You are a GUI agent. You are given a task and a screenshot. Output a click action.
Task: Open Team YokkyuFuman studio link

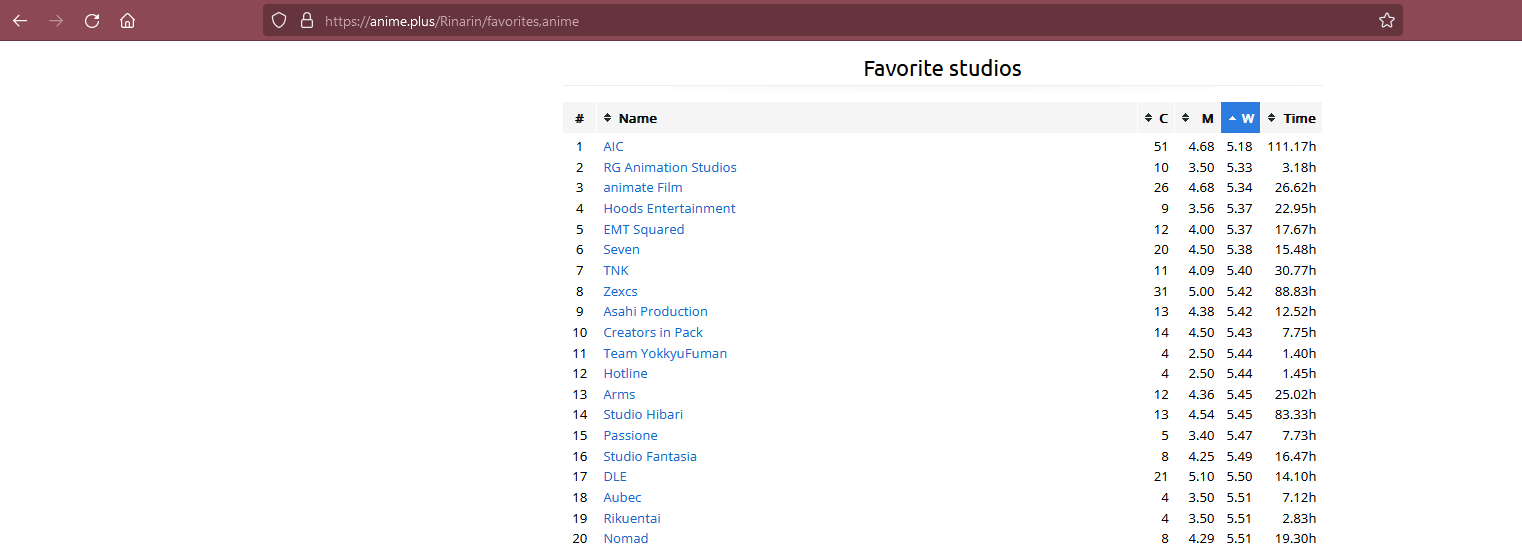coord(665,353)
